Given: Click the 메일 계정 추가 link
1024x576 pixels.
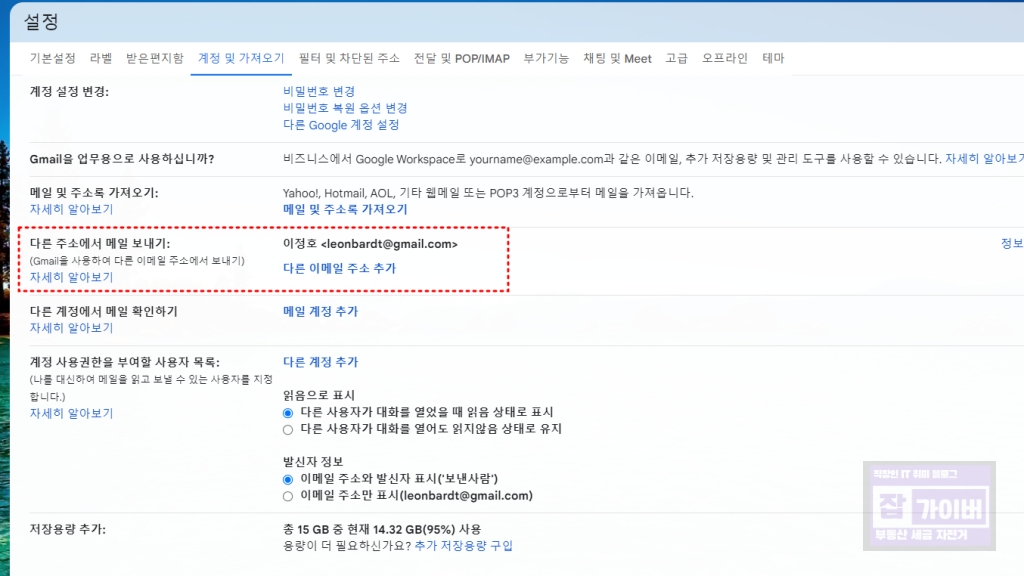Looking at the screenshot, I should coord(320,312).
